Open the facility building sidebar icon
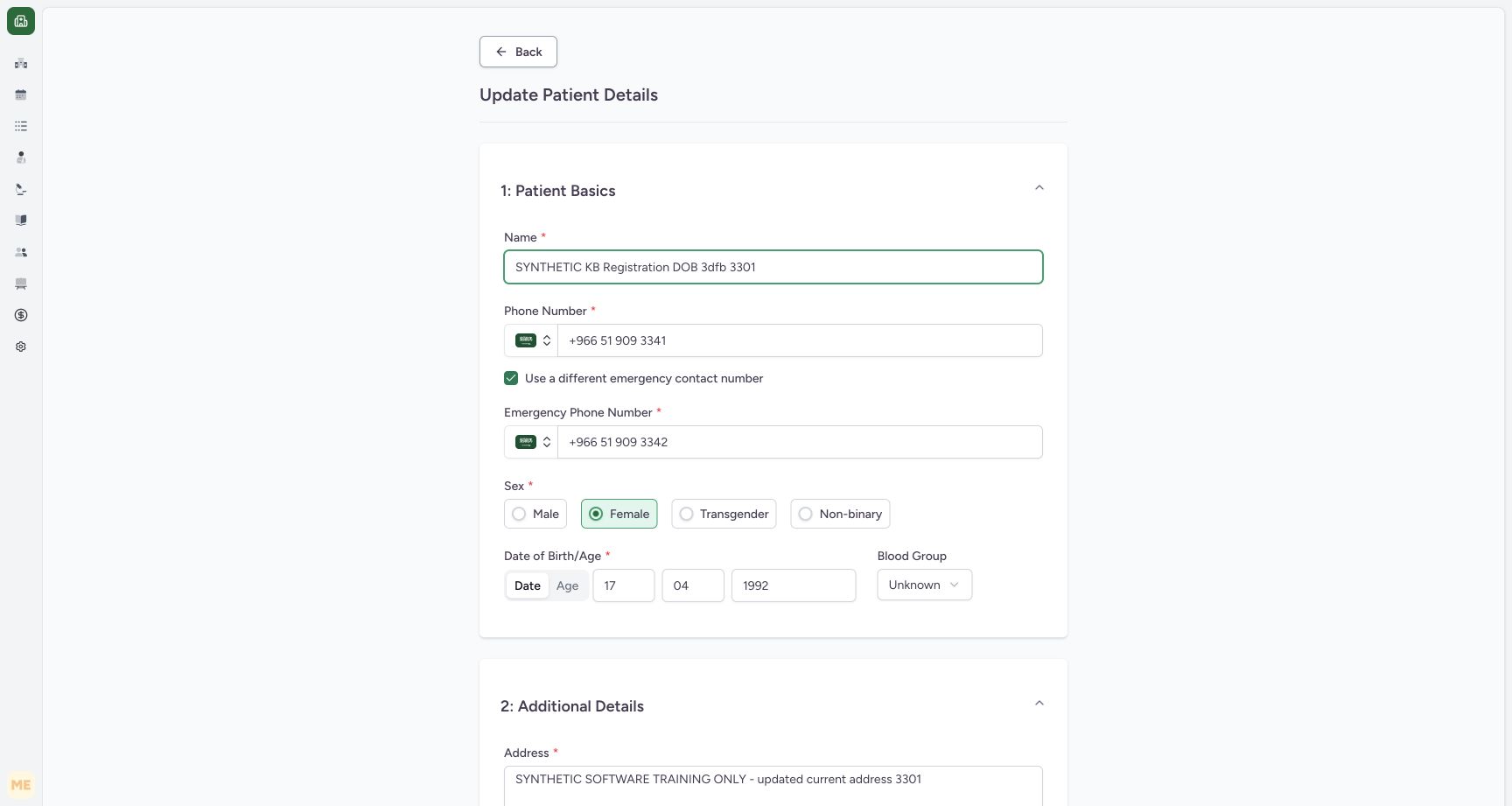 pos(21,63)
